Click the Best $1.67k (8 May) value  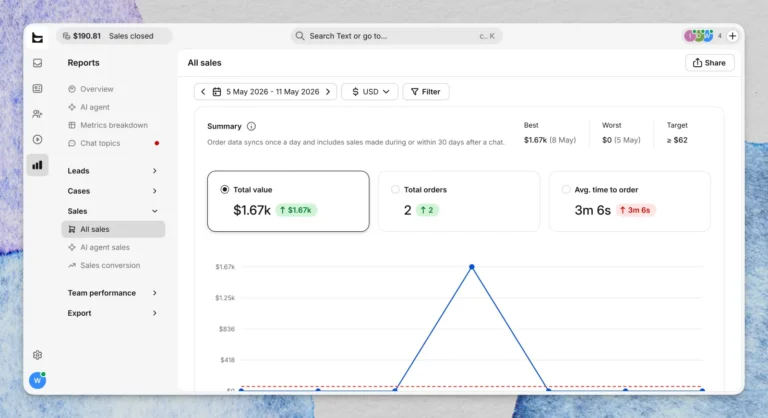(x=550, y=140)
